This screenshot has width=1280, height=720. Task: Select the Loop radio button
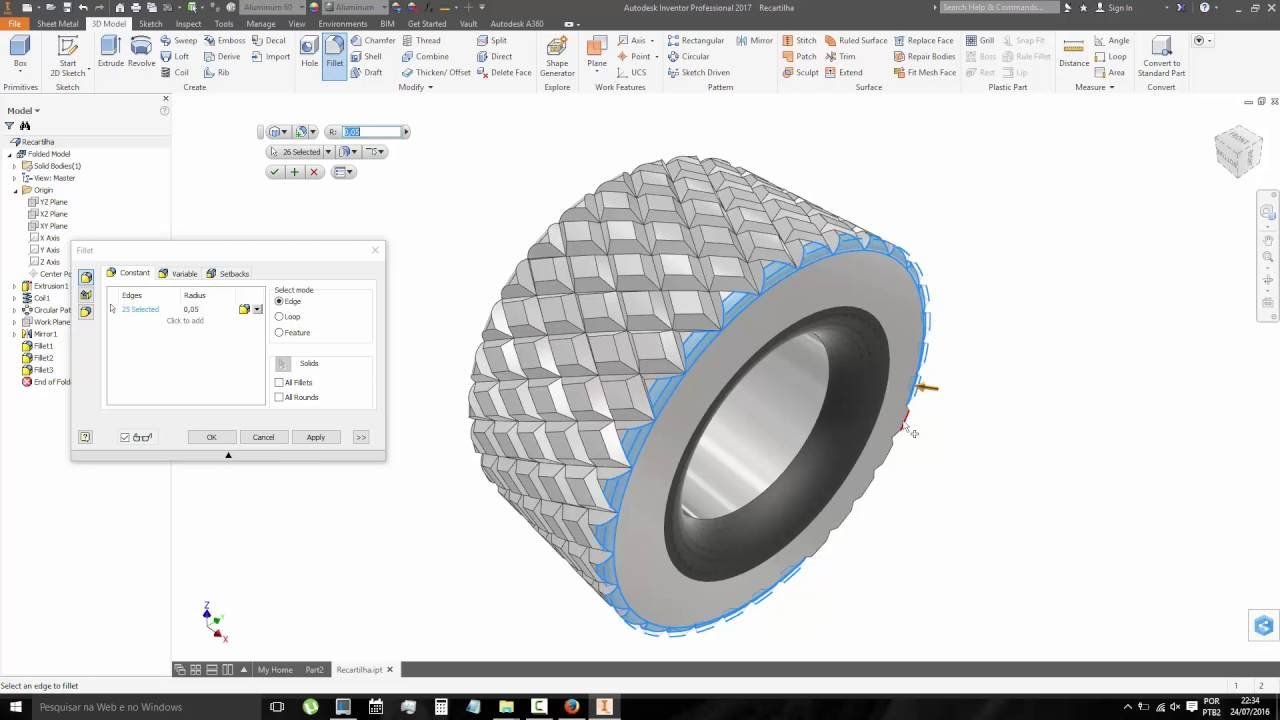[279, 317]
